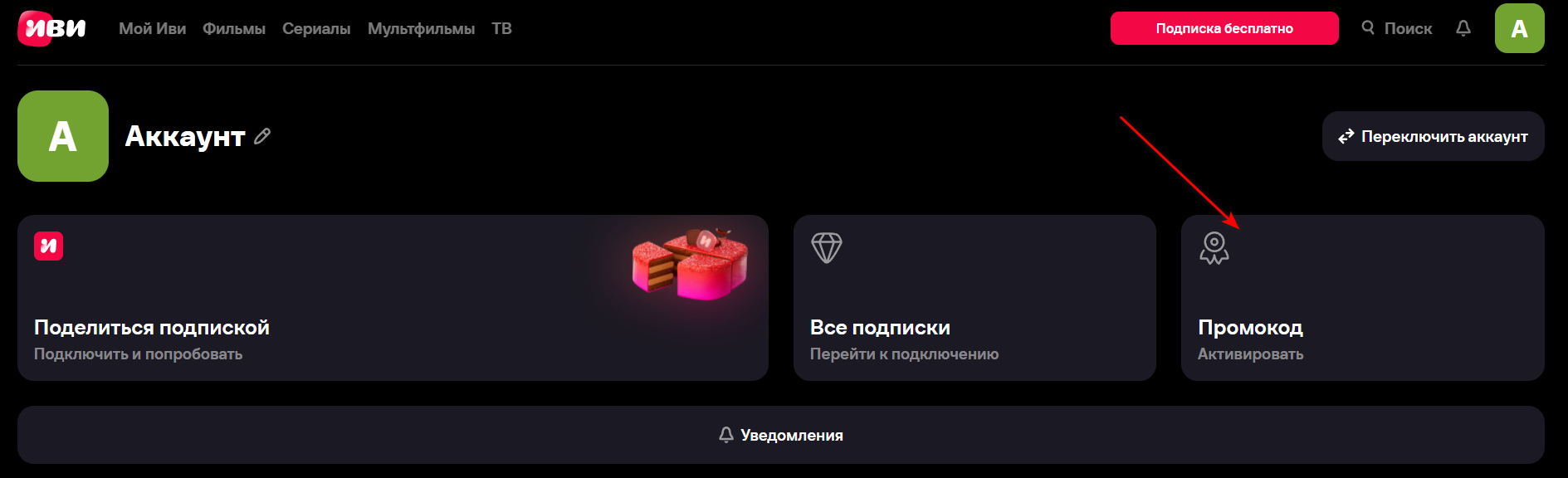Click the large green profile avatar
Screen dimensions: 1568x478
click(x=63, y=136)
